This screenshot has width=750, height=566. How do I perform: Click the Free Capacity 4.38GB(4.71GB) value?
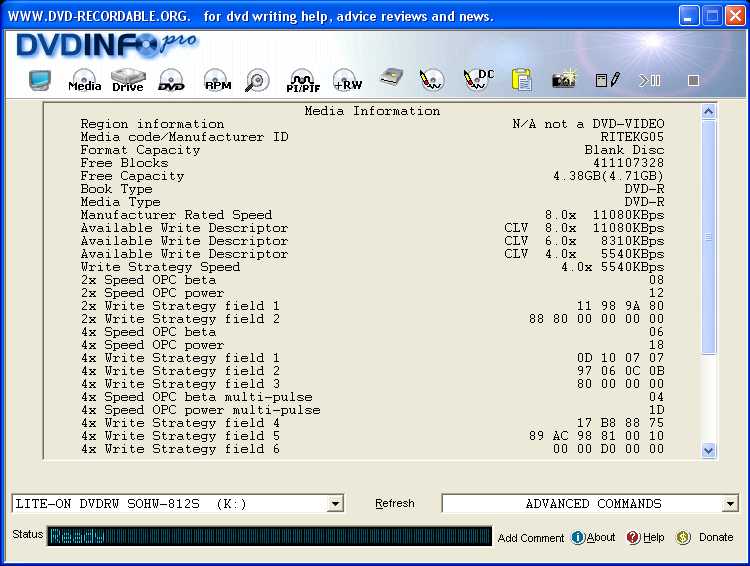(608, 176)
